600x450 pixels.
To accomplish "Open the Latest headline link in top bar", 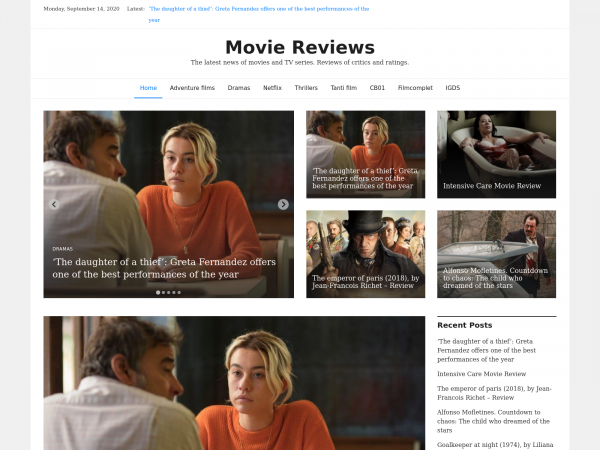I will [259, 14].
